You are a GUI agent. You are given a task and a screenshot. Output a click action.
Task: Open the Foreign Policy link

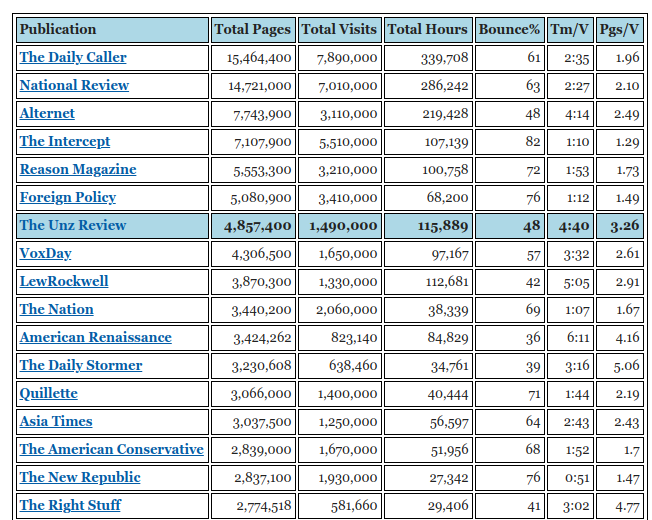coord(68,197)
